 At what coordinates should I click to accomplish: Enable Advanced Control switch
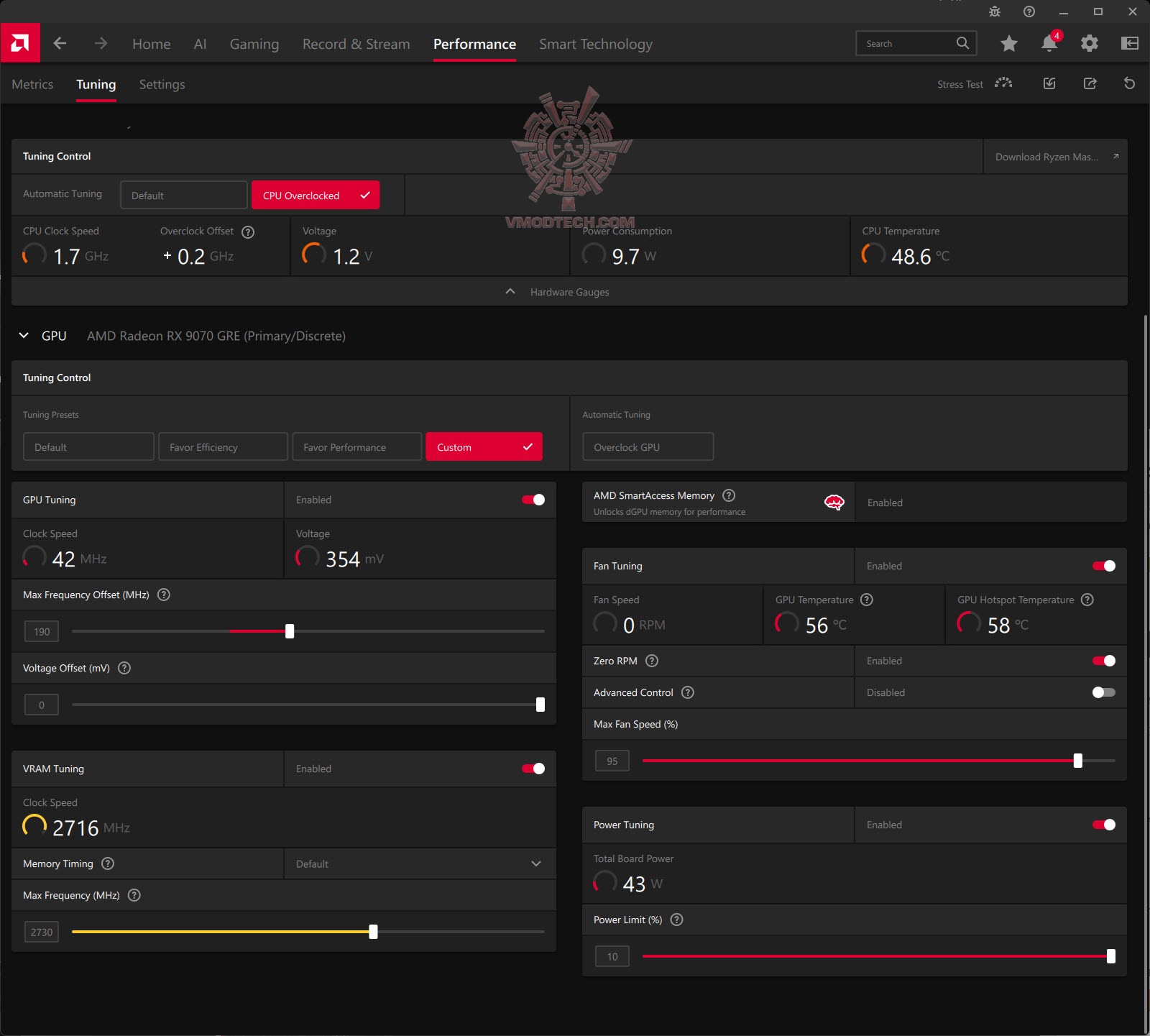coord(1104,692)
